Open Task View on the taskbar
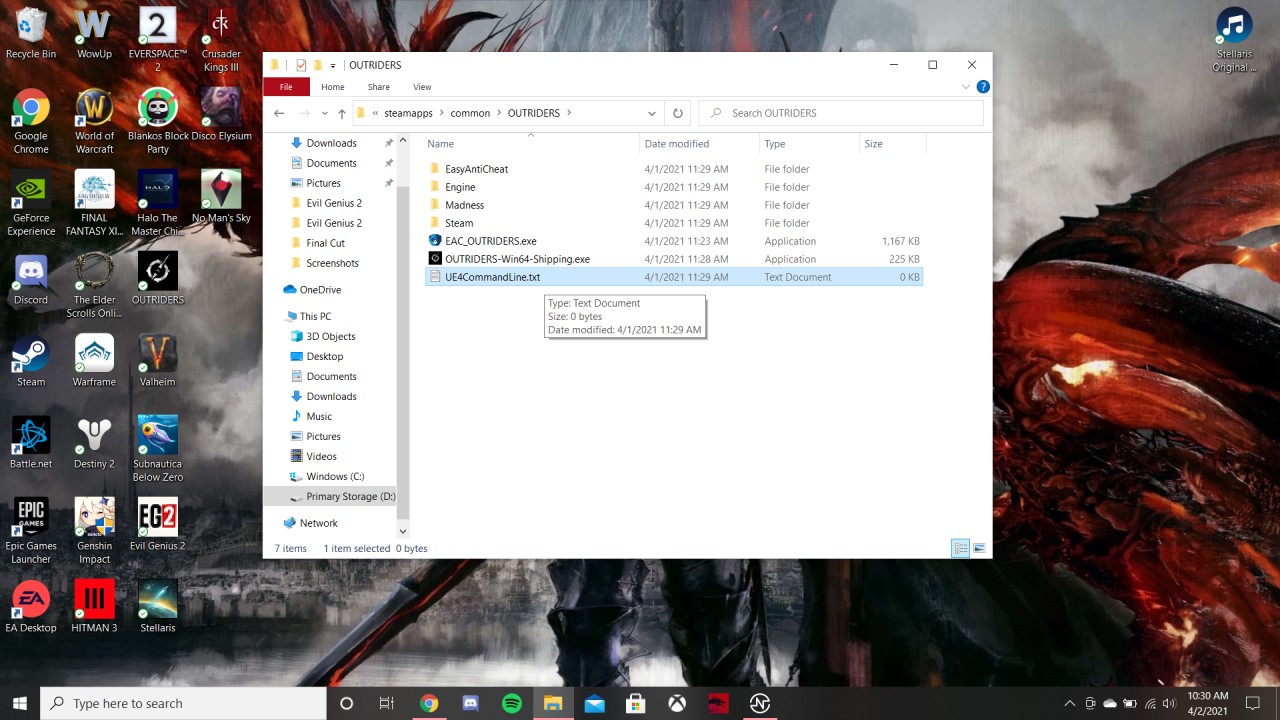The image size is (1280, 720). (x=387, y=703)
